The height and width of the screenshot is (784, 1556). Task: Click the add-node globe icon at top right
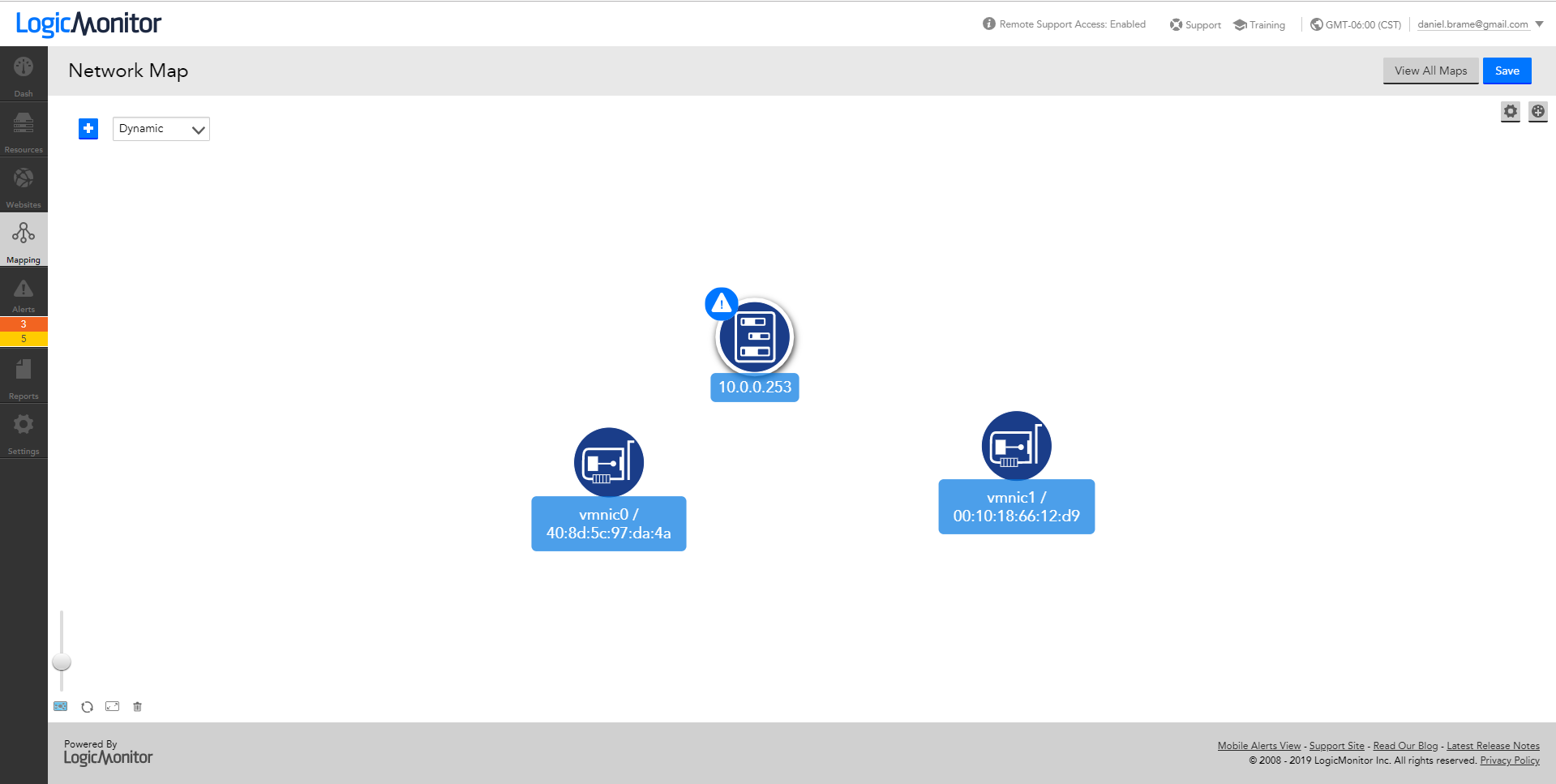[1538, 112]
